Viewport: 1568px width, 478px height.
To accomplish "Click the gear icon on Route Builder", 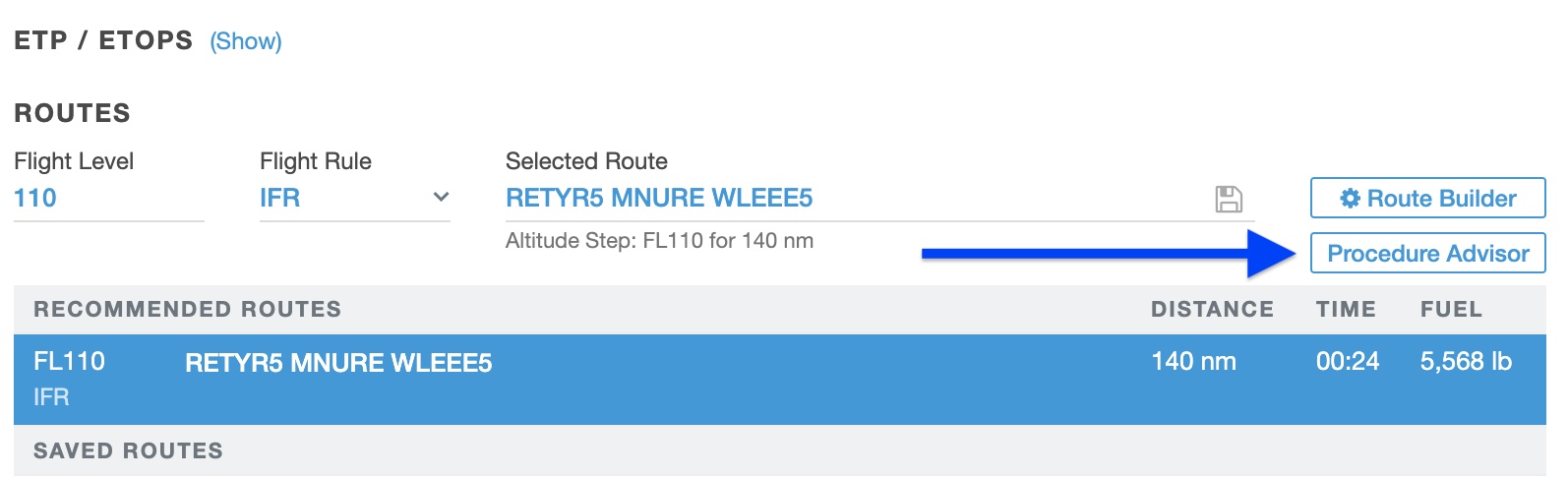I will pyautogui.click(x=1350, y=199).
